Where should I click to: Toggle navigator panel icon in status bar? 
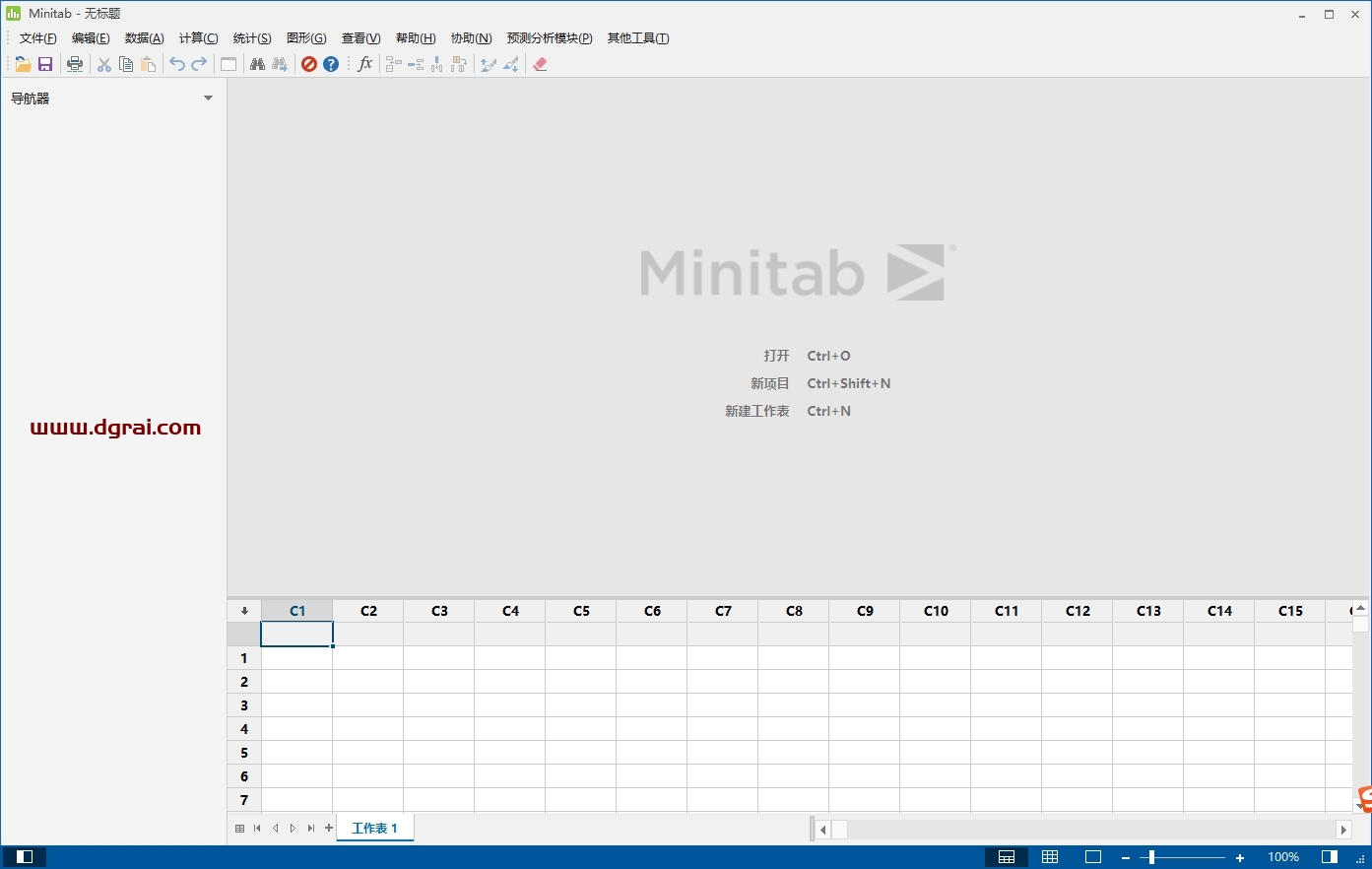(25, 857)
